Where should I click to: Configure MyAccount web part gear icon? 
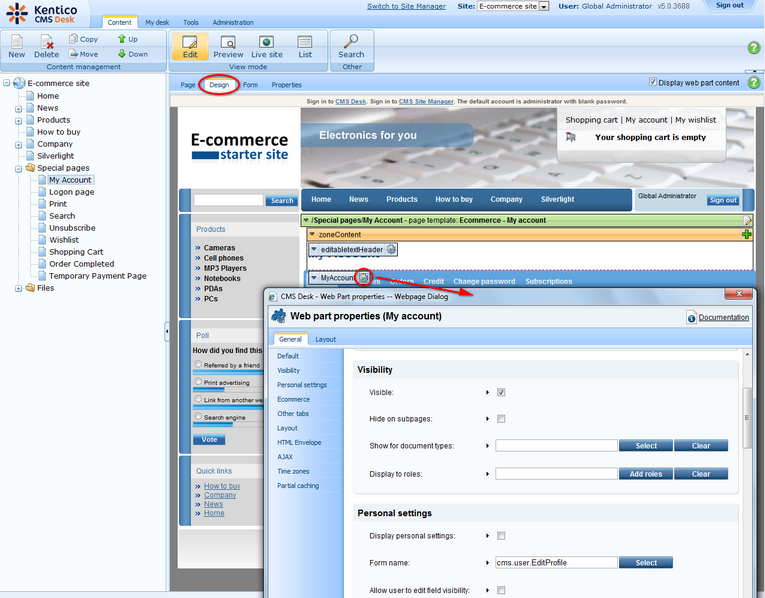[363, 278]
